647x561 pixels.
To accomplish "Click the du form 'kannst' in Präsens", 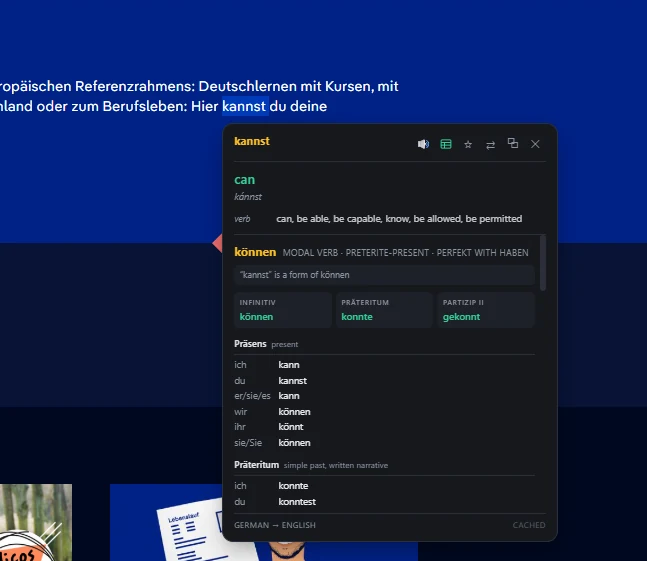I will [x=293, y=380].
